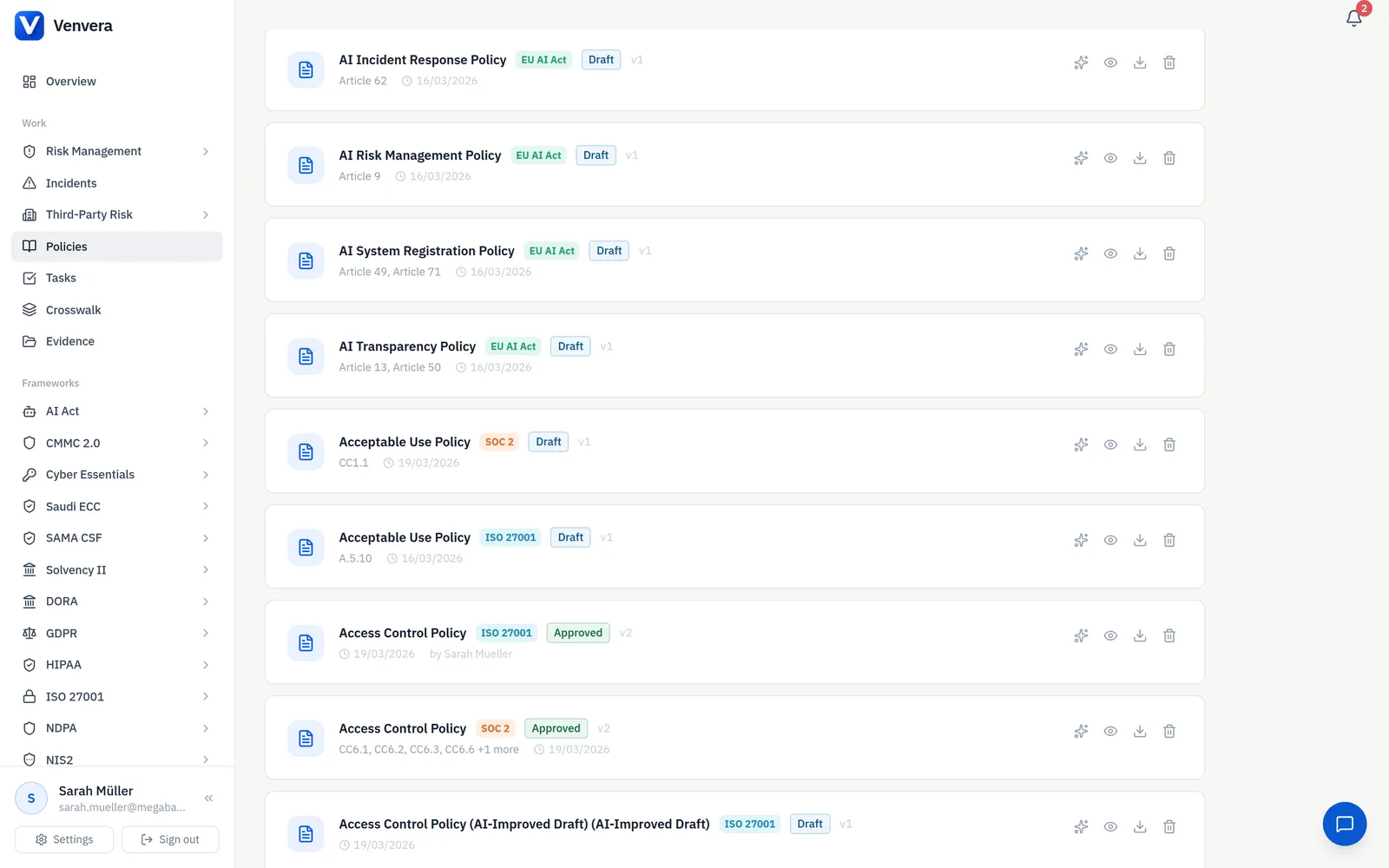
Task: Download the SOC 2 Acceptable Use Policy
Action: pos(1140,444)
